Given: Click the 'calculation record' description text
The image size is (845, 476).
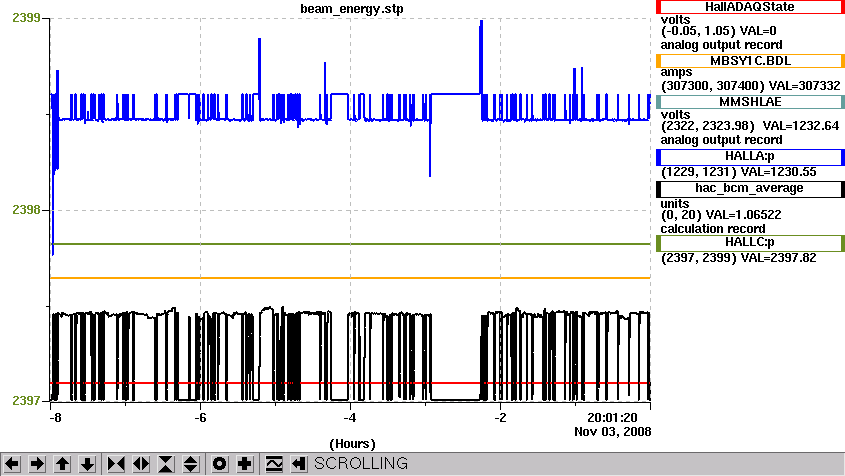Looking at the screenshot, I should [x=713, y=229].
